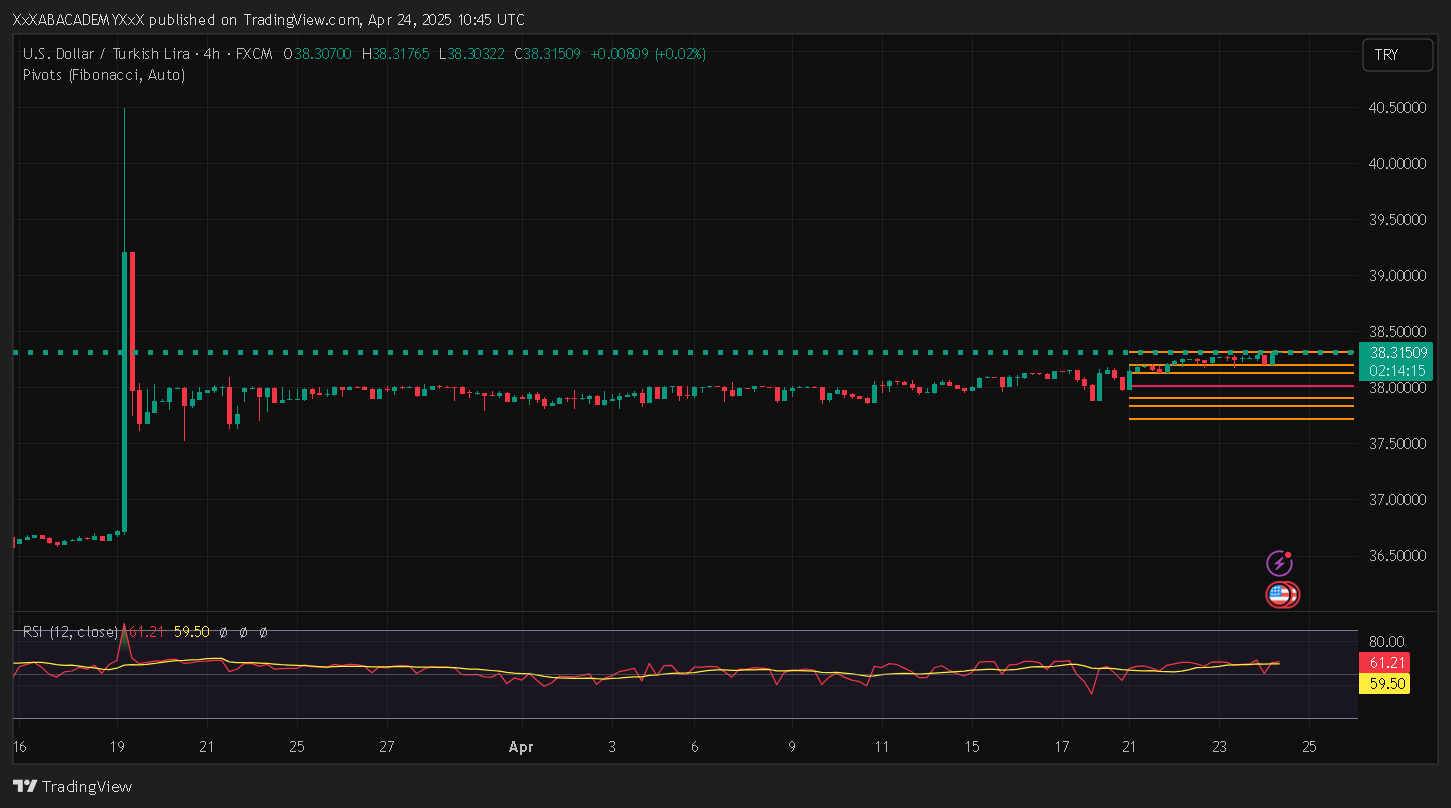The image size is (1451, 808).
Task: Click the 6 date label on time axis
Action: tap(694, 747)
